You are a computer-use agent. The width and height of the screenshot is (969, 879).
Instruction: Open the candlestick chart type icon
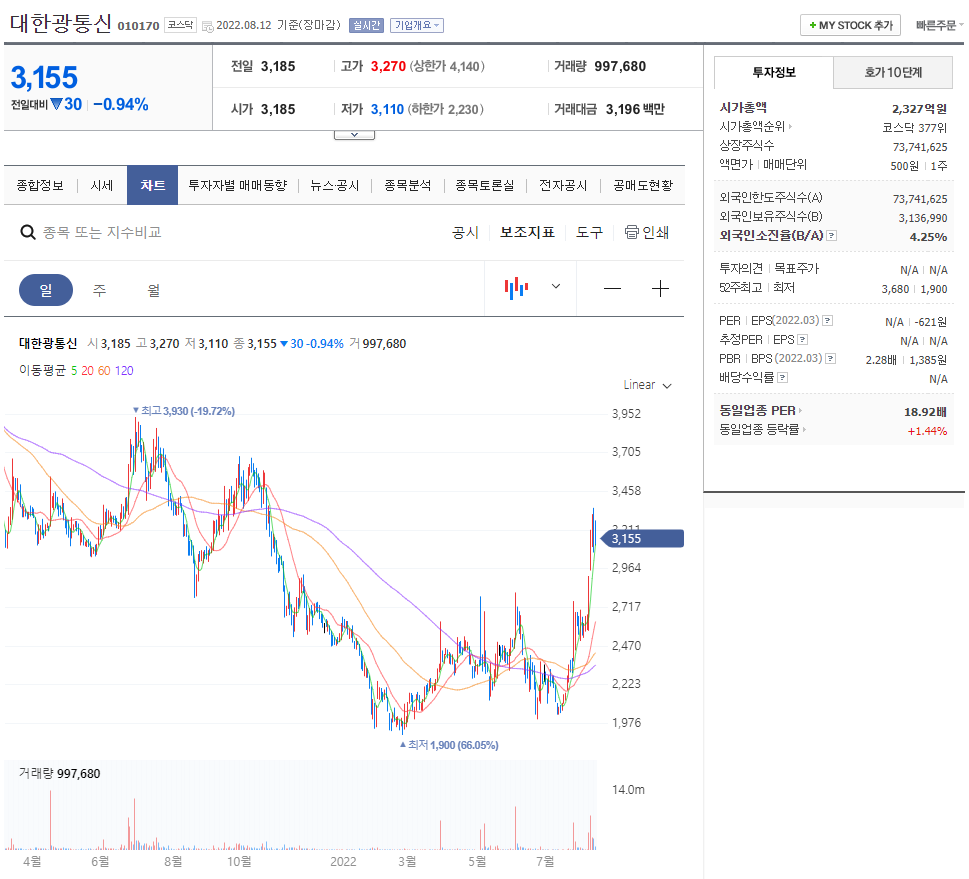516,287
